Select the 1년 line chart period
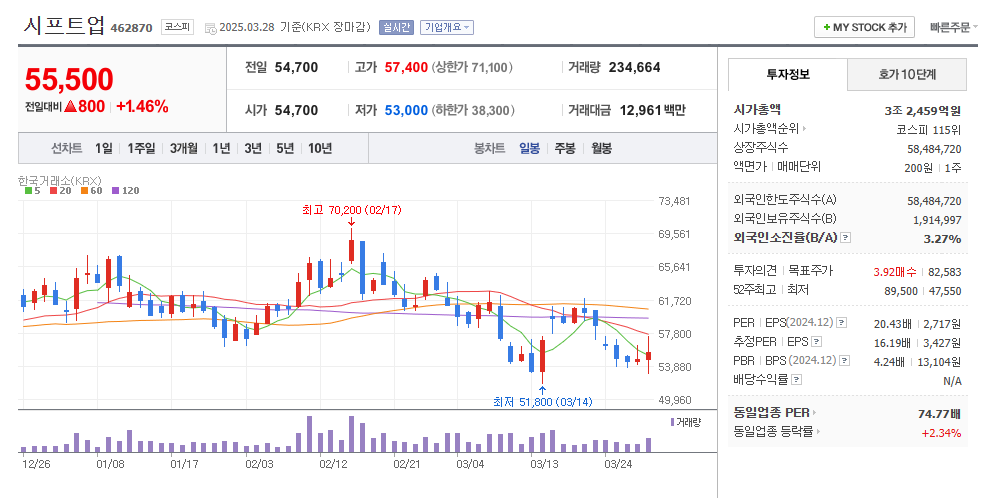 click(x=221, y=148)
